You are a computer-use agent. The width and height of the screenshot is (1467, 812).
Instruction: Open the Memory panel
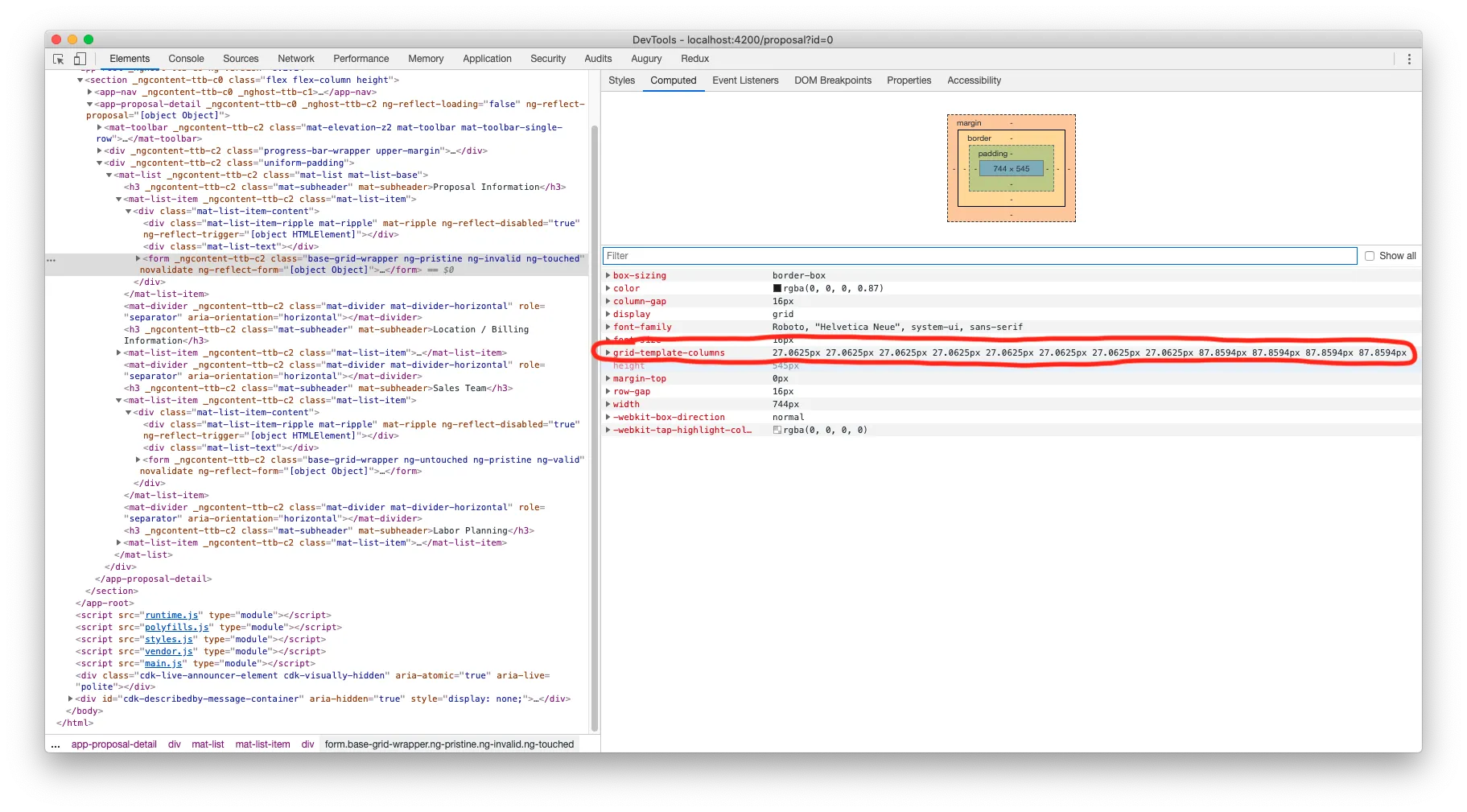426,59
